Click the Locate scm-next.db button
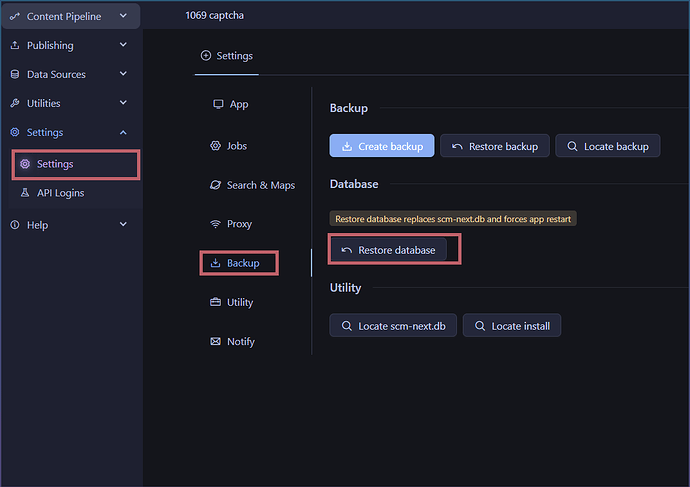Viewport: 690px width, 487px height. (x=393, y=326)
